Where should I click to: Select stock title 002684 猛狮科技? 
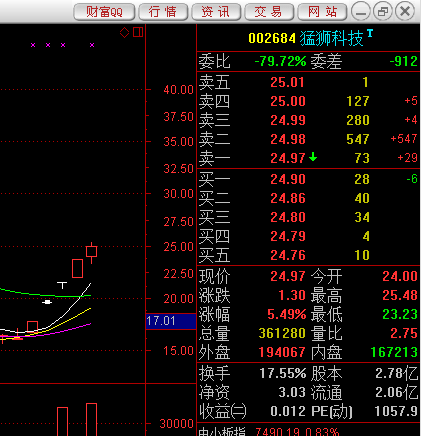[x=306, y=38]
